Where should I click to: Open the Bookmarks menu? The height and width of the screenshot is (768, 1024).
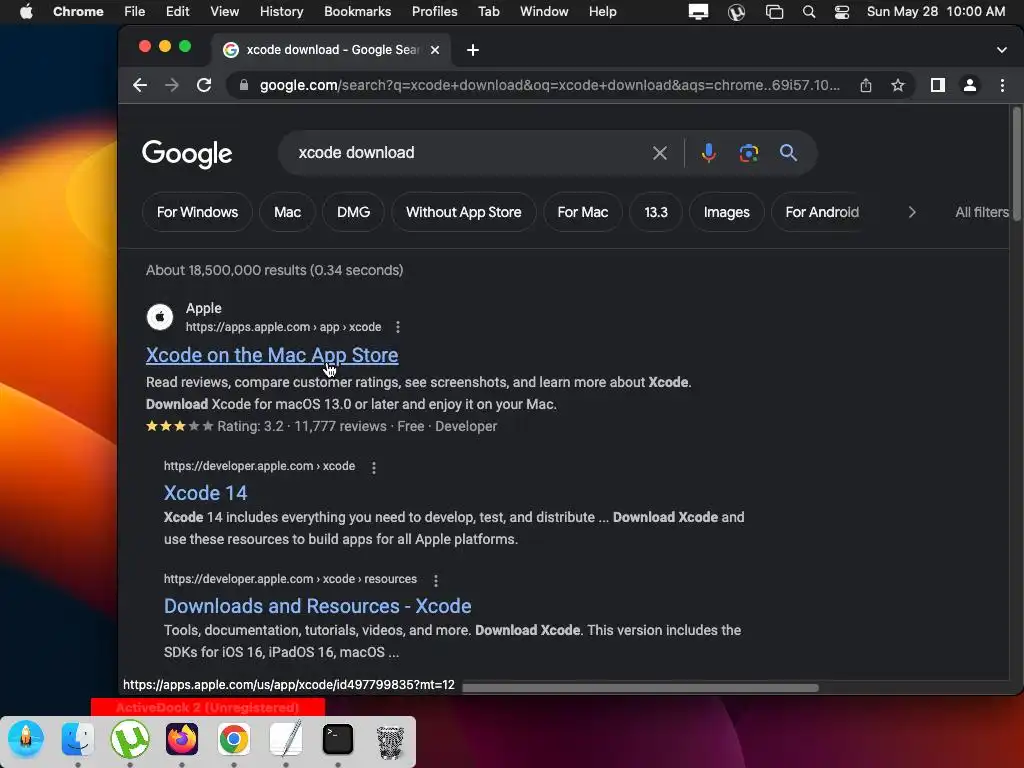357,12
